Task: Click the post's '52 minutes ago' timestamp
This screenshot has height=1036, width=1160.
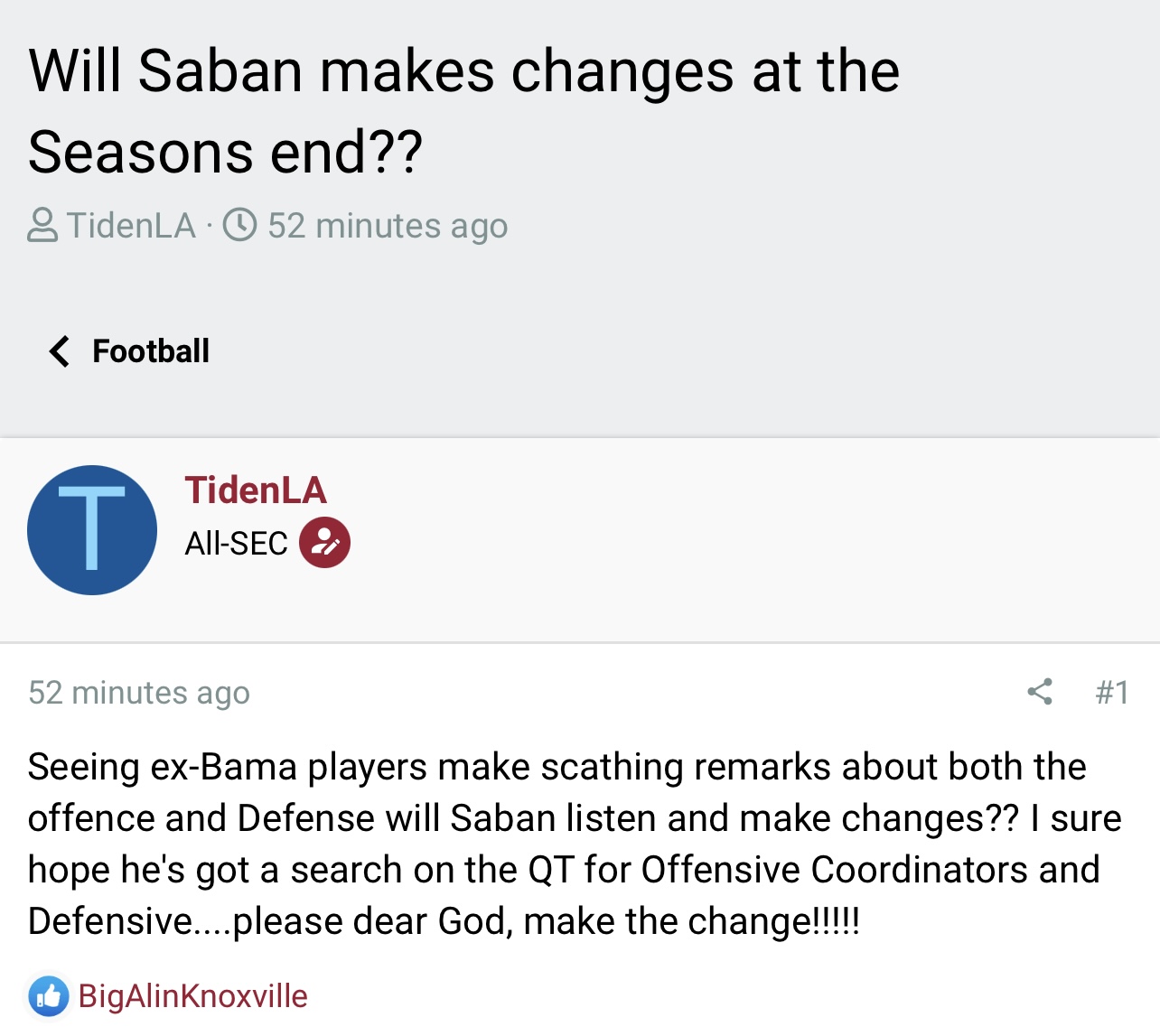Action: pyautogui.click(x=139, y=693)
